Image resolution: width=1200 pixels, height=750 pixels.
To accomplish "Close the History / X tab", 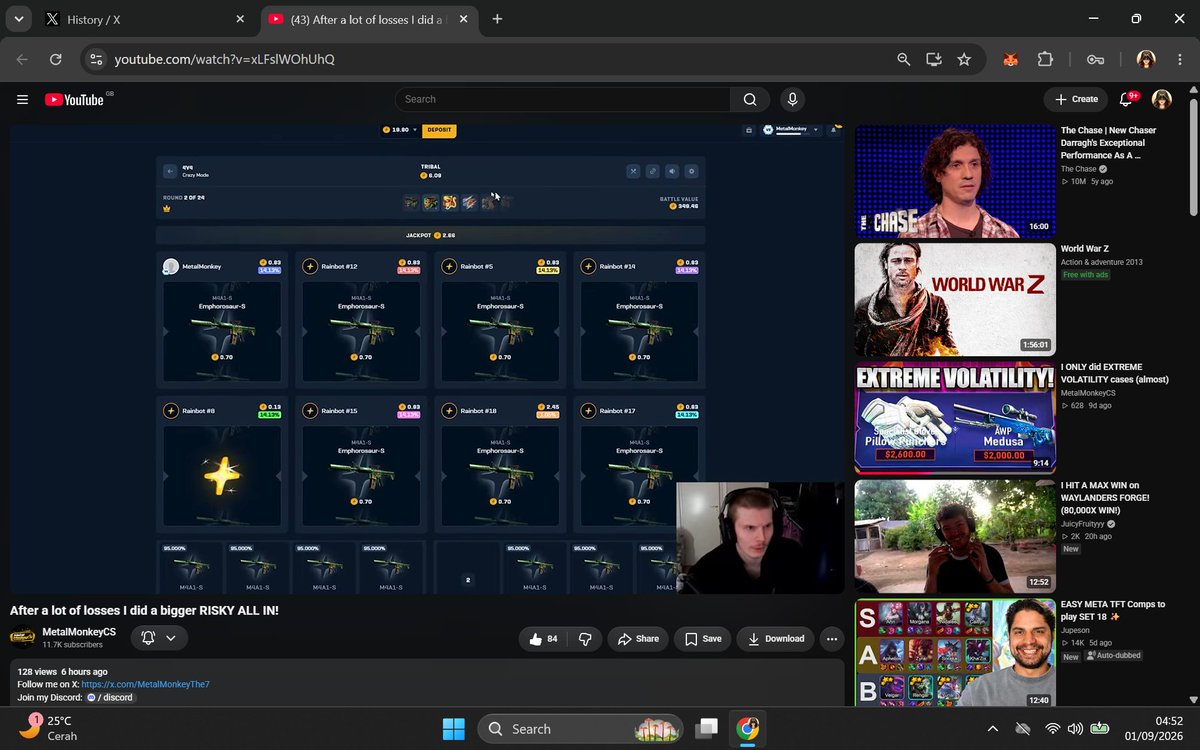I will coord(240,19).
